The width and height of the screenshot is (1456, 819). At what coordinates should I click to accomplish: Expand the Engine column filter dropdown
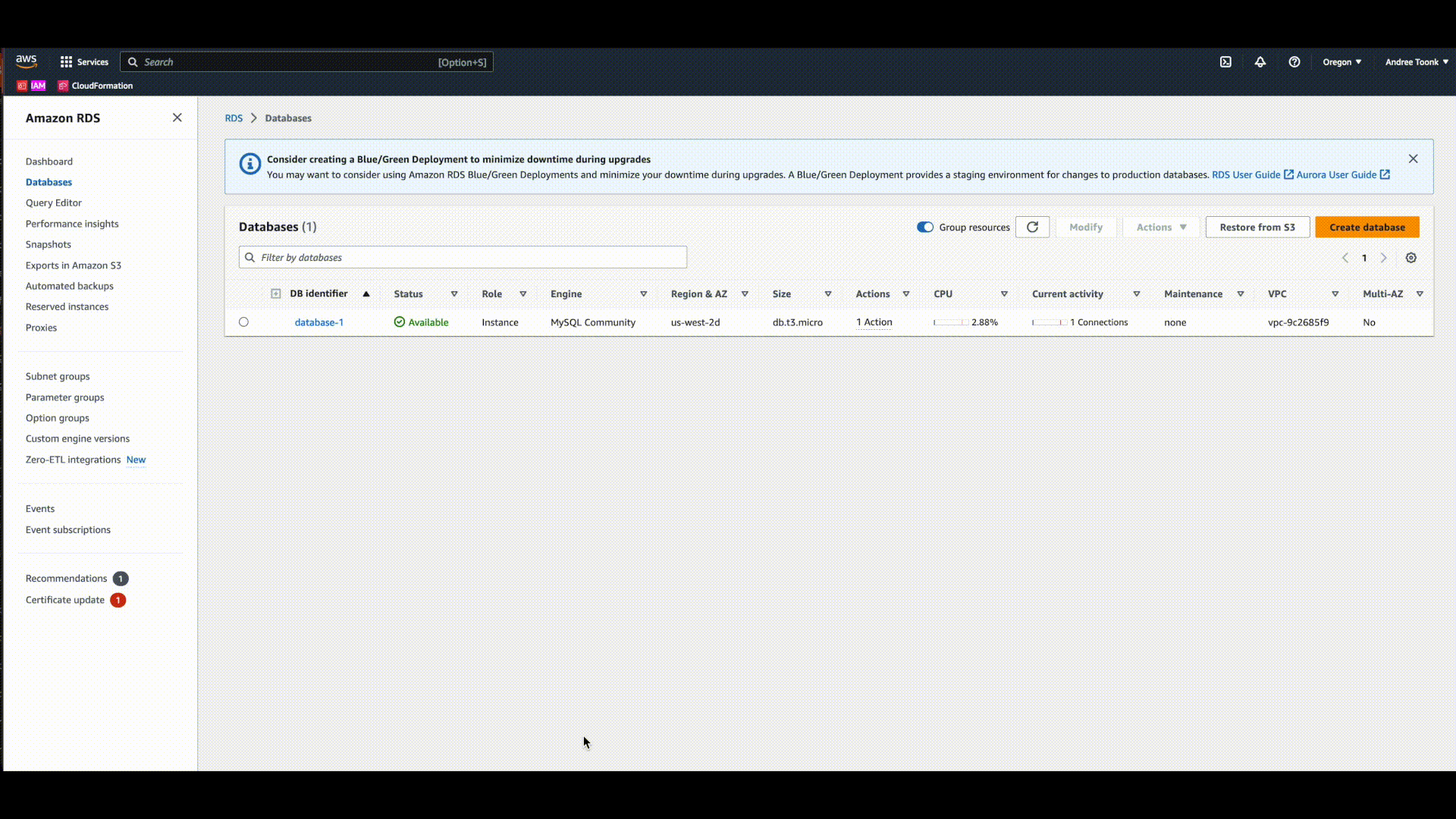pos(643,293)
